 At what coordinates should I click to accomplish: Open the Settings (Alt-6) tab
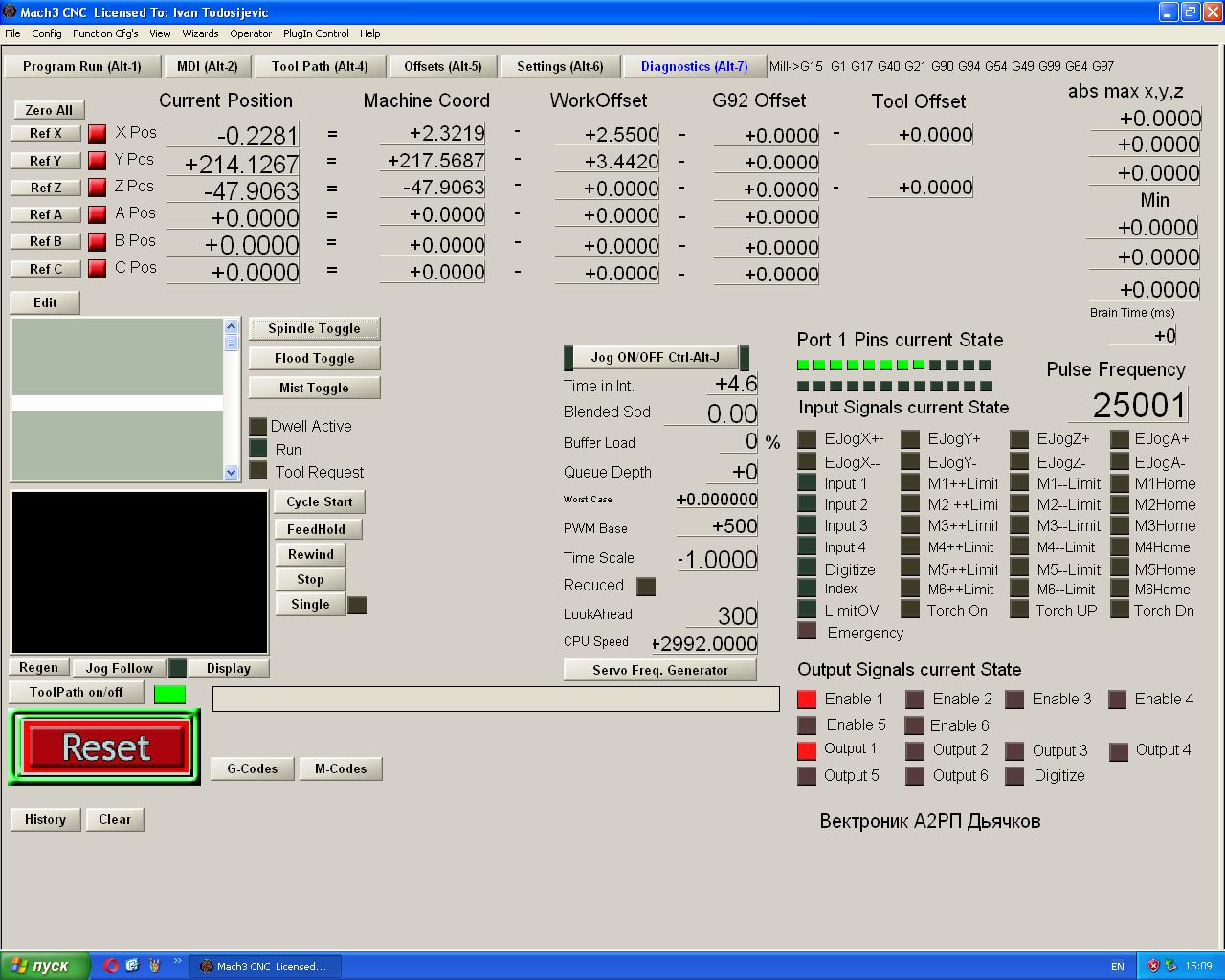(560, 66)
